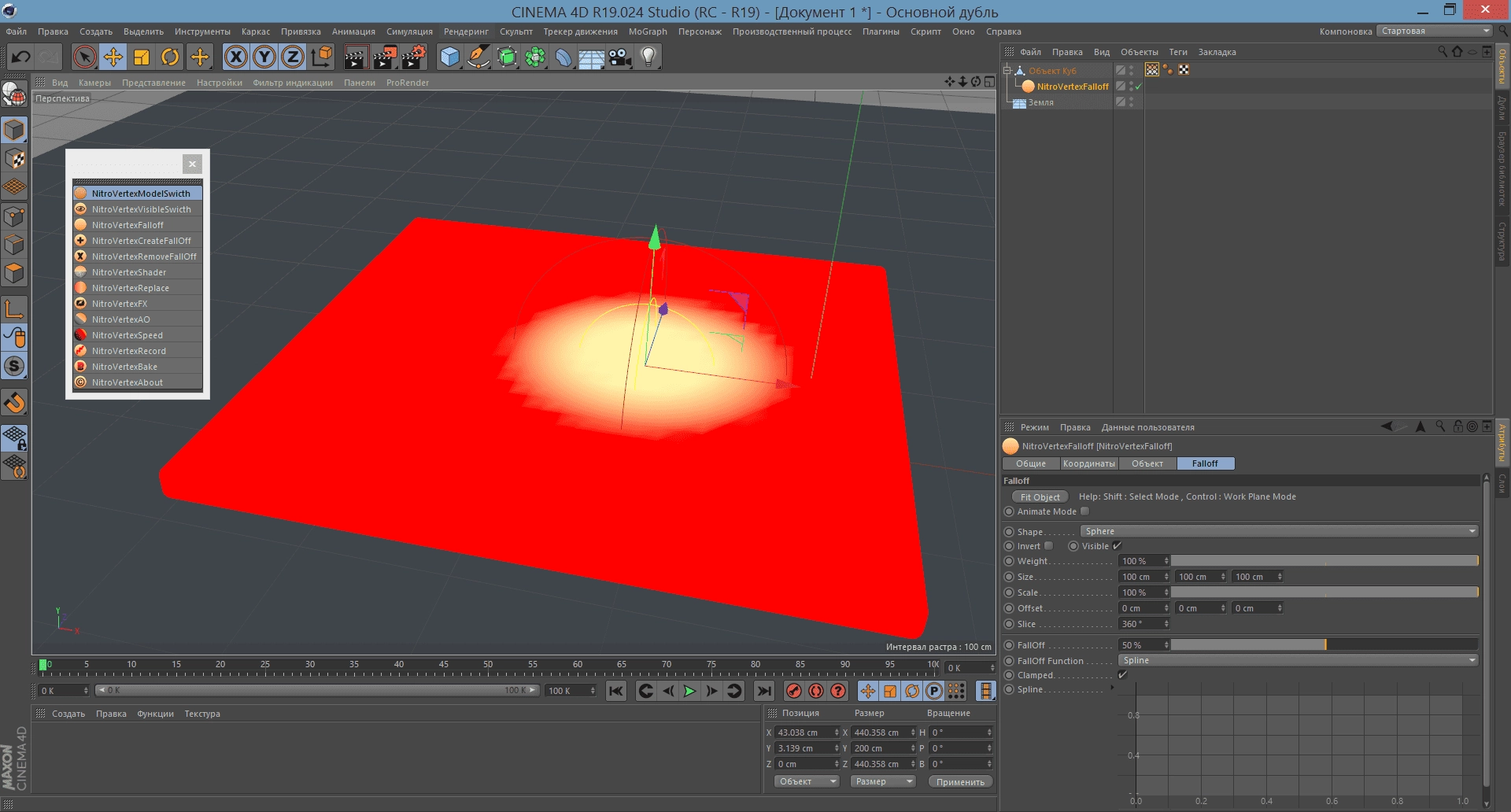Toggle the Y axis lock
1511x812 pixels.
(265, 57)
